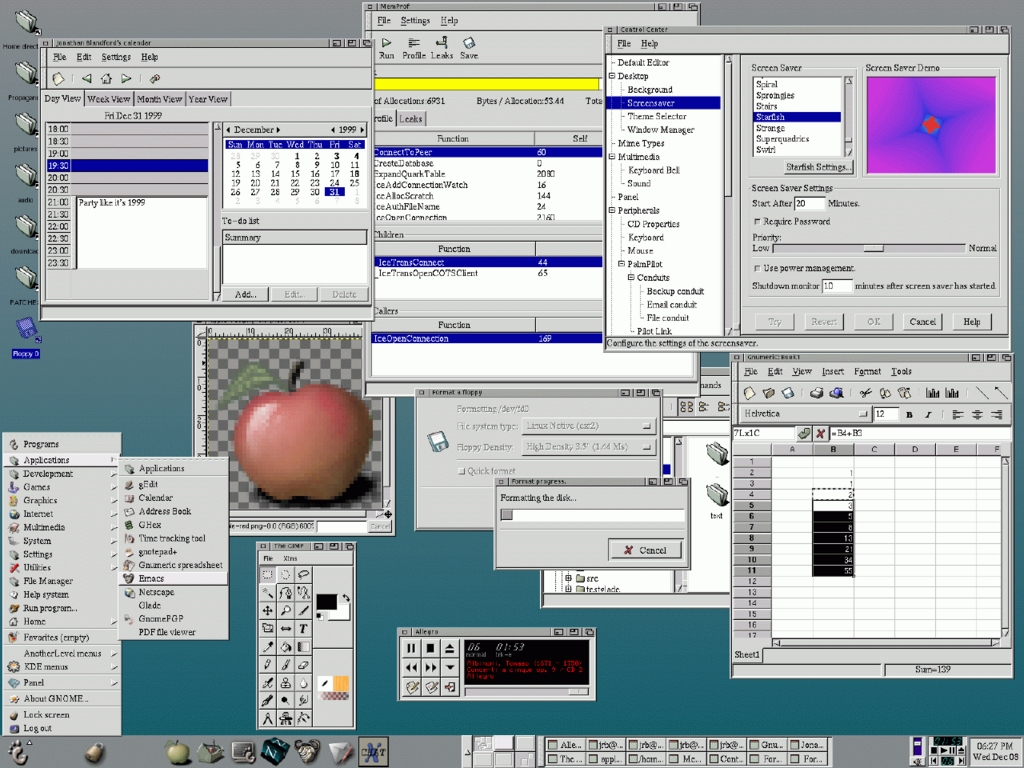Pick the GIMP Text tool
Image resolution: width=1024 pixels, height=768 pixels.
point(303,629)
